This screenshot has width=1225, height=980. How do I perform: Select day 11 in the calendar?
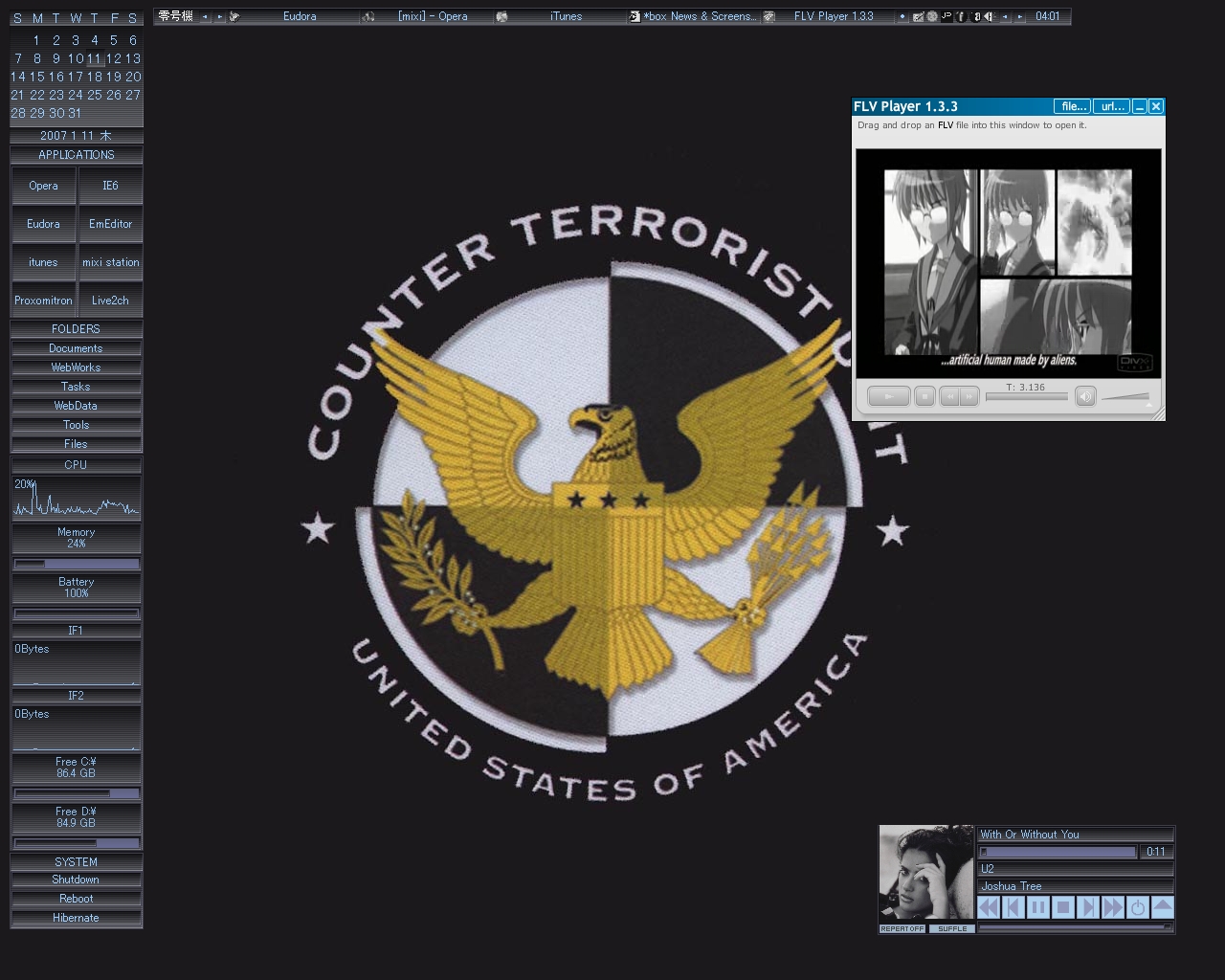coord(94,58)
